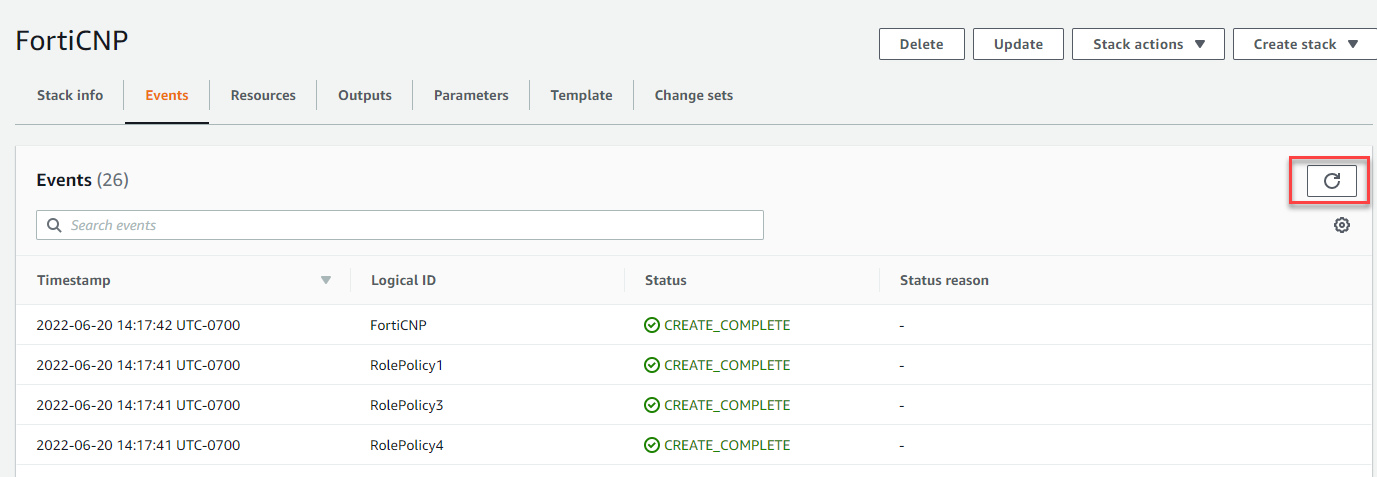1377x477 pixels.
Task: Go to the Parameters tab
Action: (x=471, y=96)
